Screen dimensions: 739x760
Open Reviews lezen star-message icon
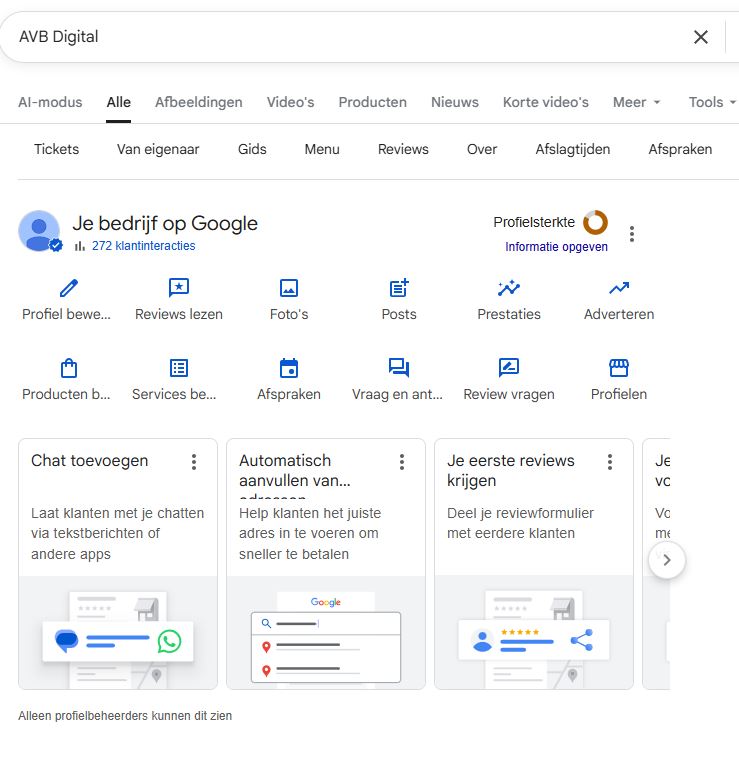[179, 288]
